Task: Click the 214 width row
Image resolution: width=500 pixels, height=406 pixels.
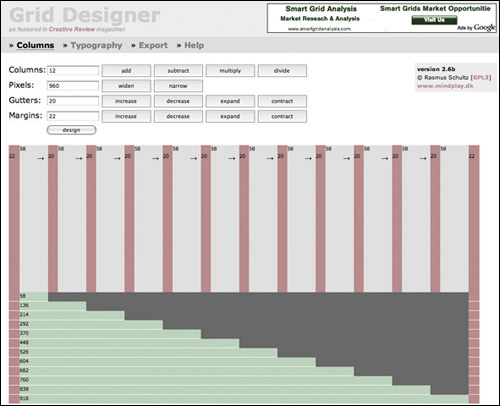Action: pos(72,315)
